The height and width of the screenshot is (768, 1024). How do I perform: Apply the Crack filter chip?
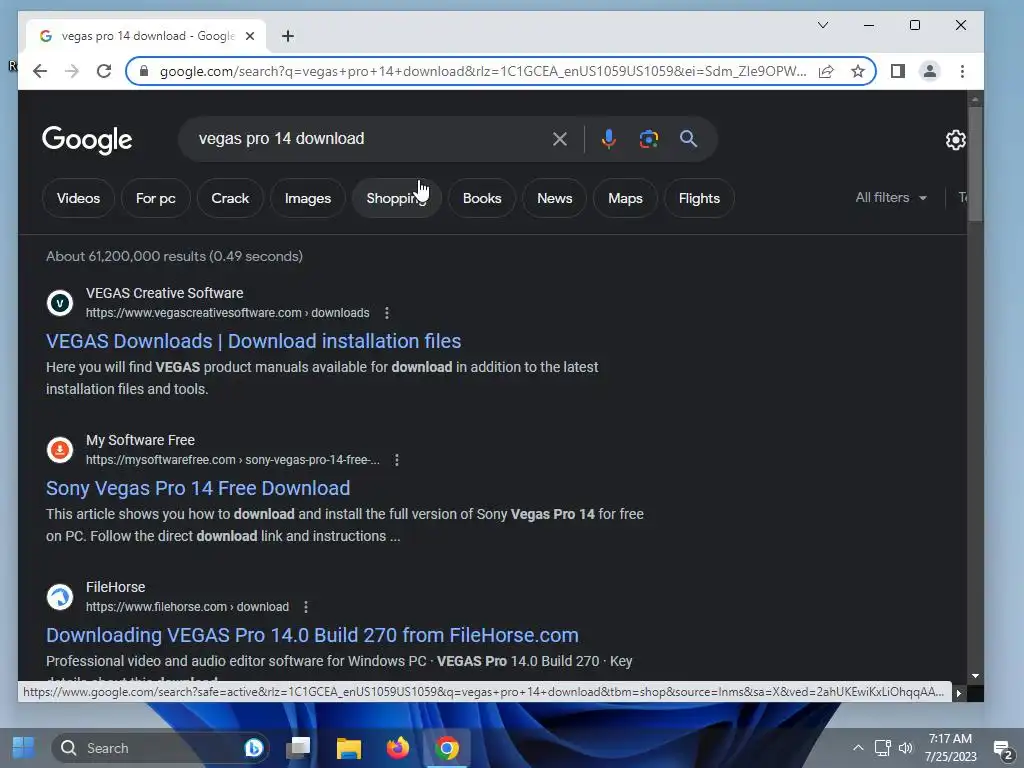tap(230, 198)
